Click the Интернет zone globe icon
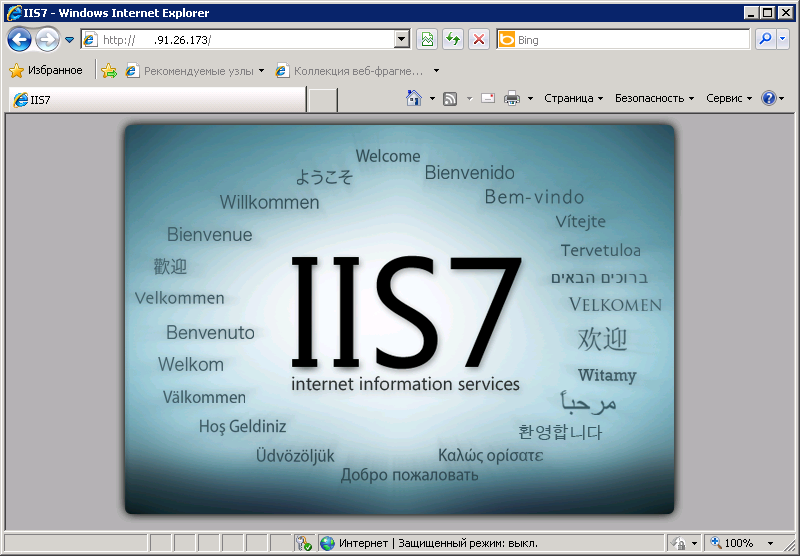The image size is (800, 556). point(327,543)
